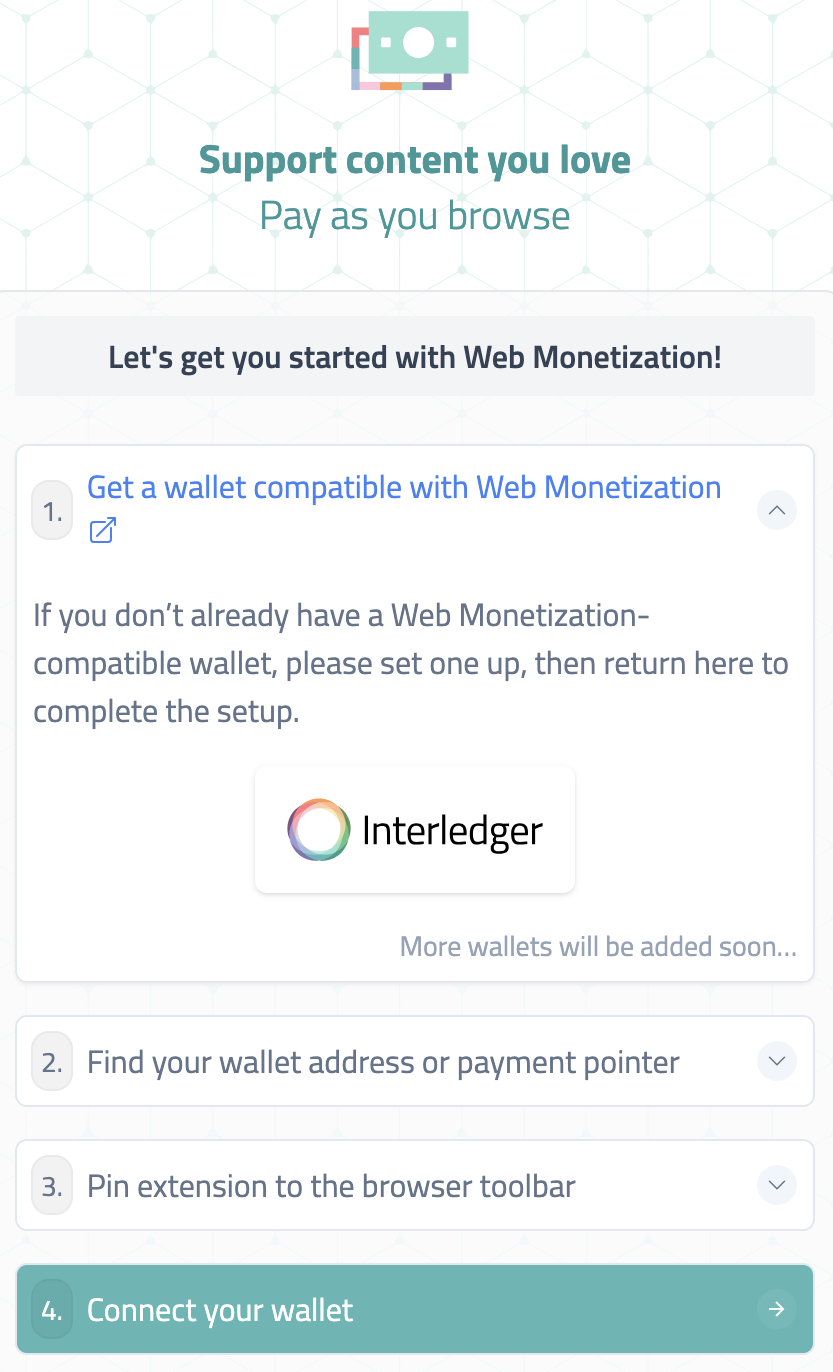Click the step 3 number badge
Screen dimensions: 833x1372
(x=52, y=1185)
